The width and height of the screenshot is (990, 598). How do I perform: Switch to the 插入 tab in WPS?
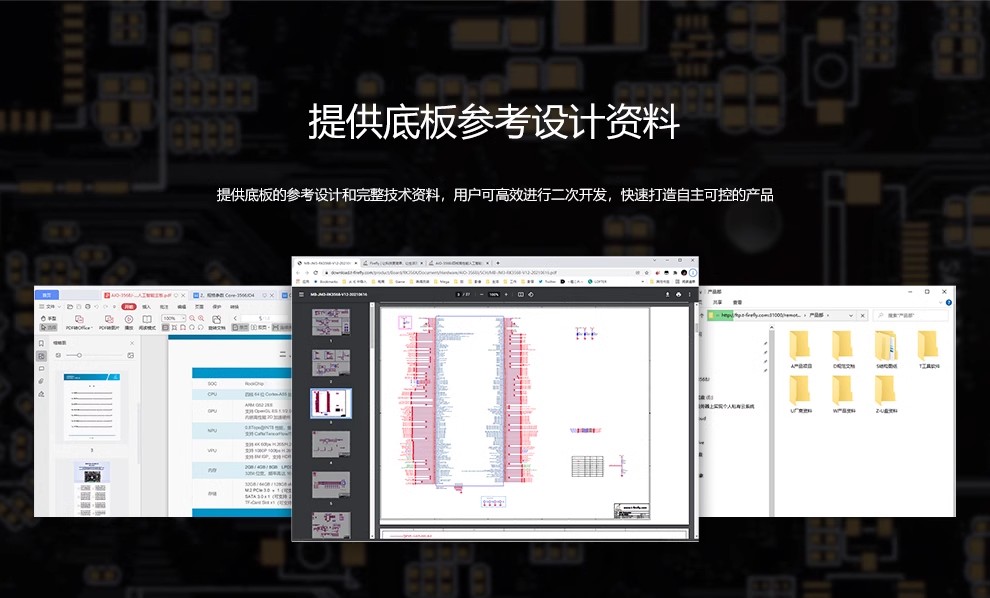point(146,307)
